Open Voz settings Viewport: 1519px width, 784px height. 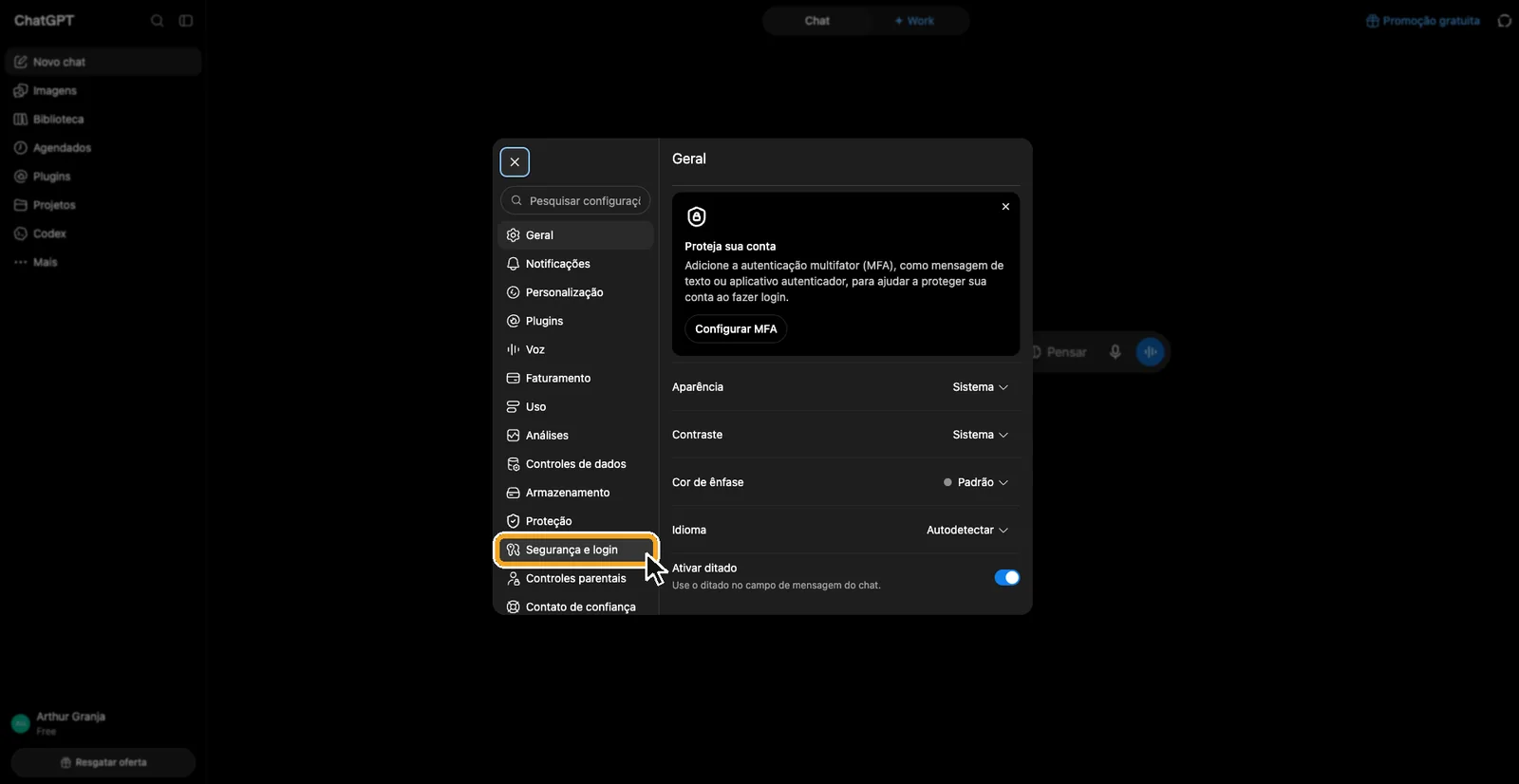pos(575,349)
